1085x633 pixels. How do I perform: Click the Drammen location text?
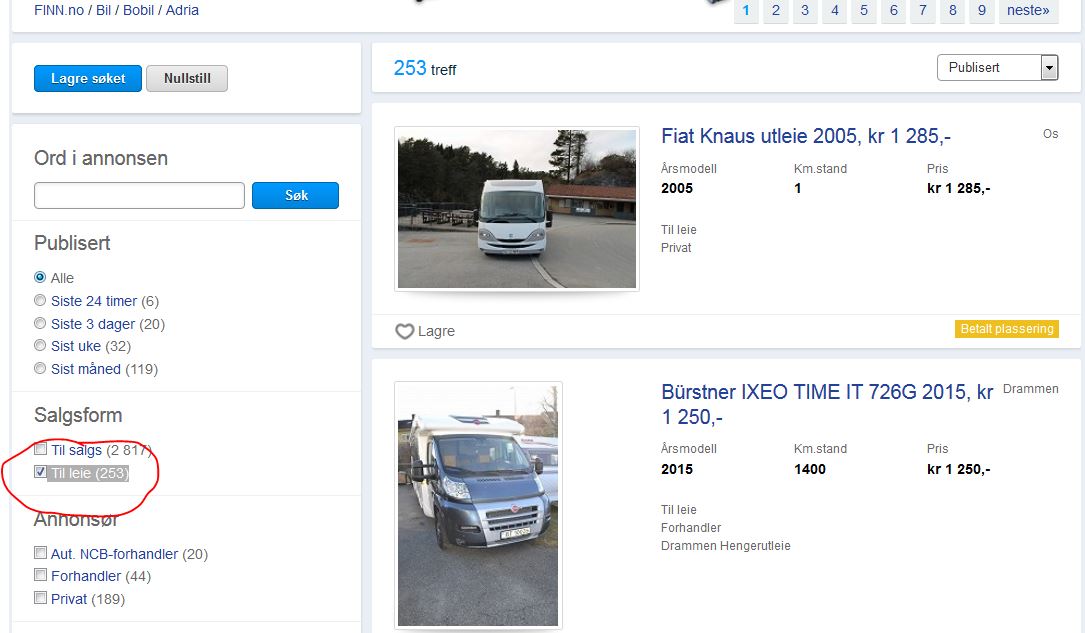[1030, 389]
